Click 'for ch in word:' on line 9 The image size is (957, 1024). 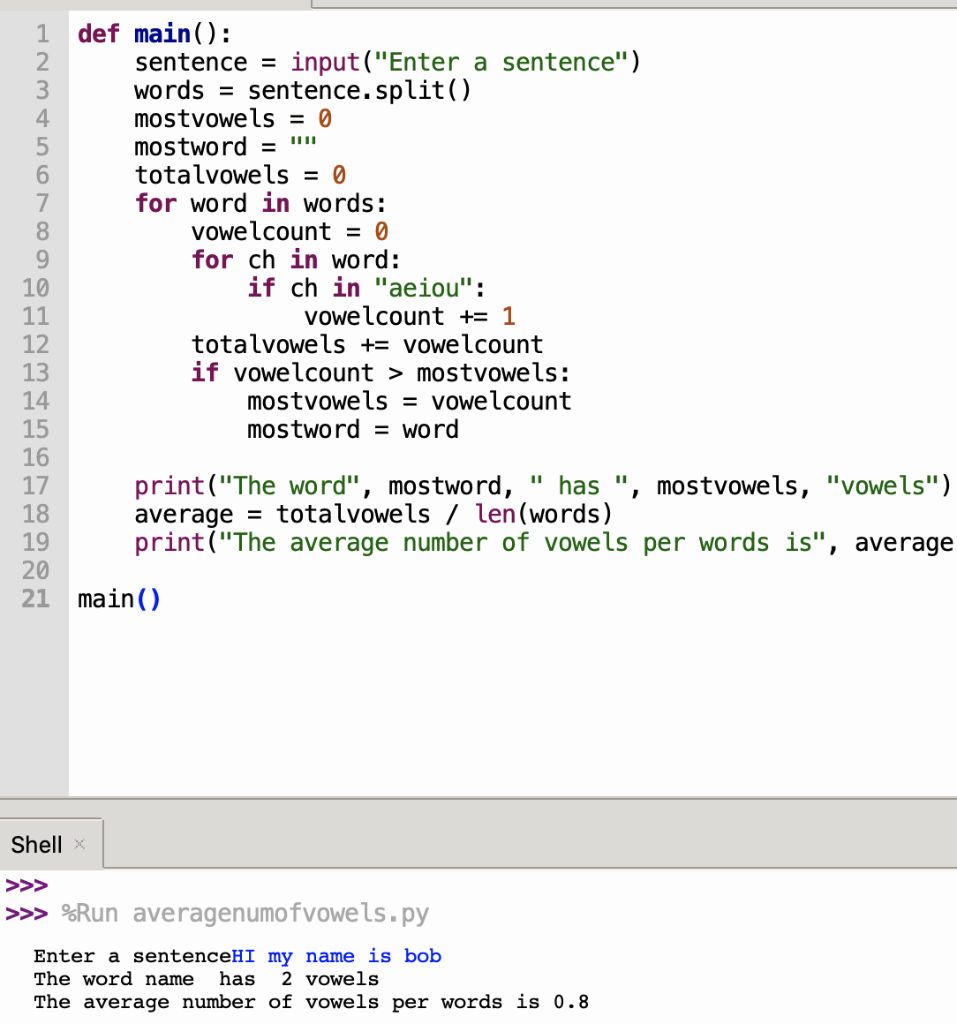pos(296,259)
